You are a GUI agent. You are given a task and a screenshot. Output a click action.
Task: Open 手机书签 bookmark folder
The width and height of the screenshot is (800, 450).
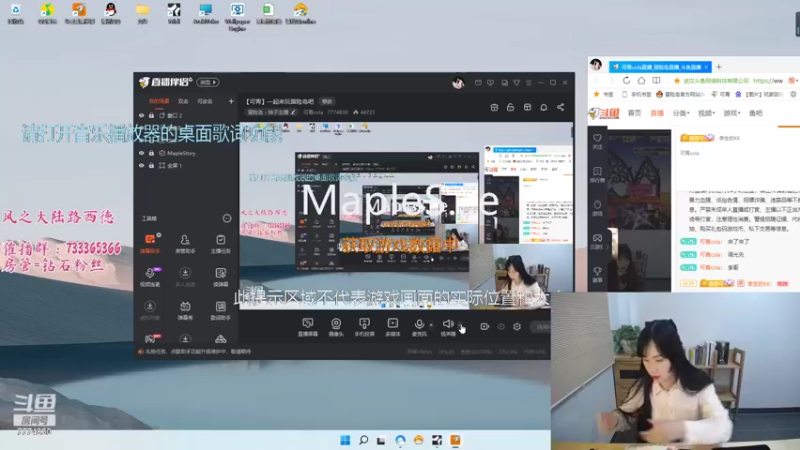pos(636,94)
